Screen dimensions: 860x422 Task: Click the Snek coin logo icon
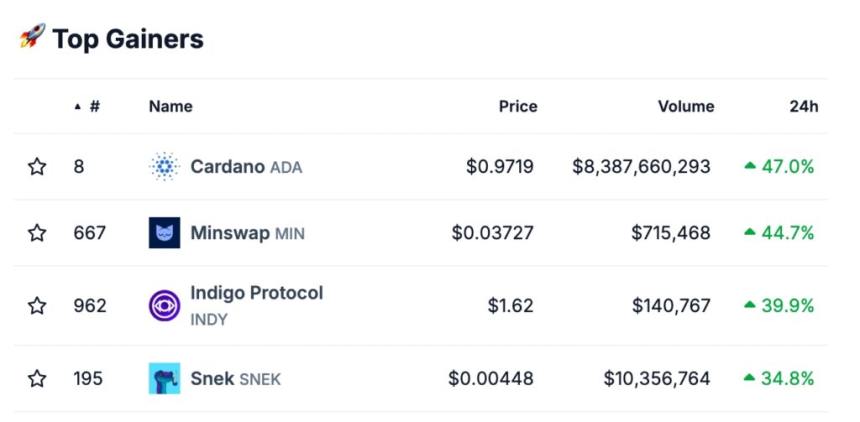164,379
